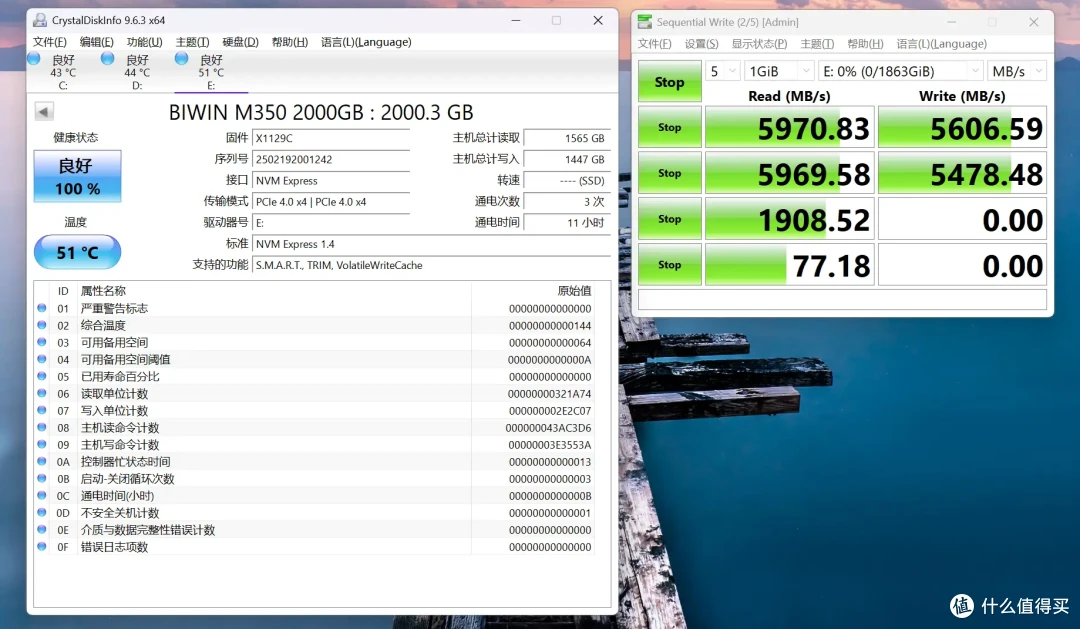The height and width of the screenshot is (629, 1080).
Task: Open 功能(U) menu in CrystalDiskInfo
Action: pyautogui.click(x=144, y=42)
